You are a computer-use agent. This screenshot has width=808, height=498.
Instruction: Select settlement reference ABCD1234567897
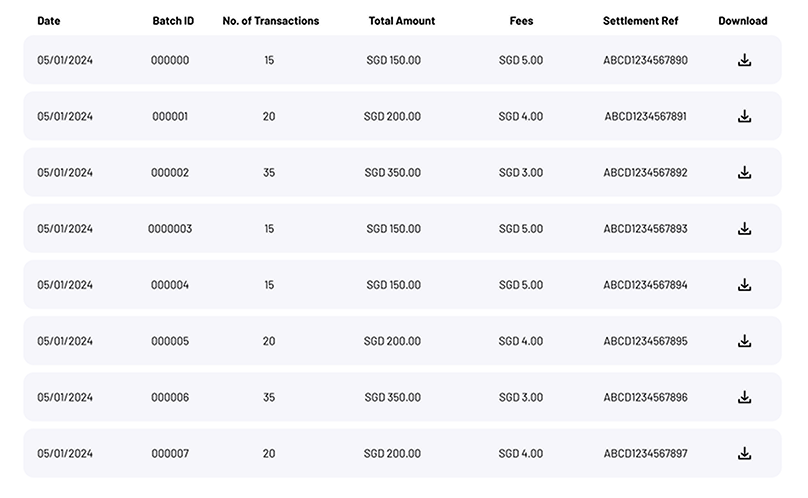click(645, 454)
